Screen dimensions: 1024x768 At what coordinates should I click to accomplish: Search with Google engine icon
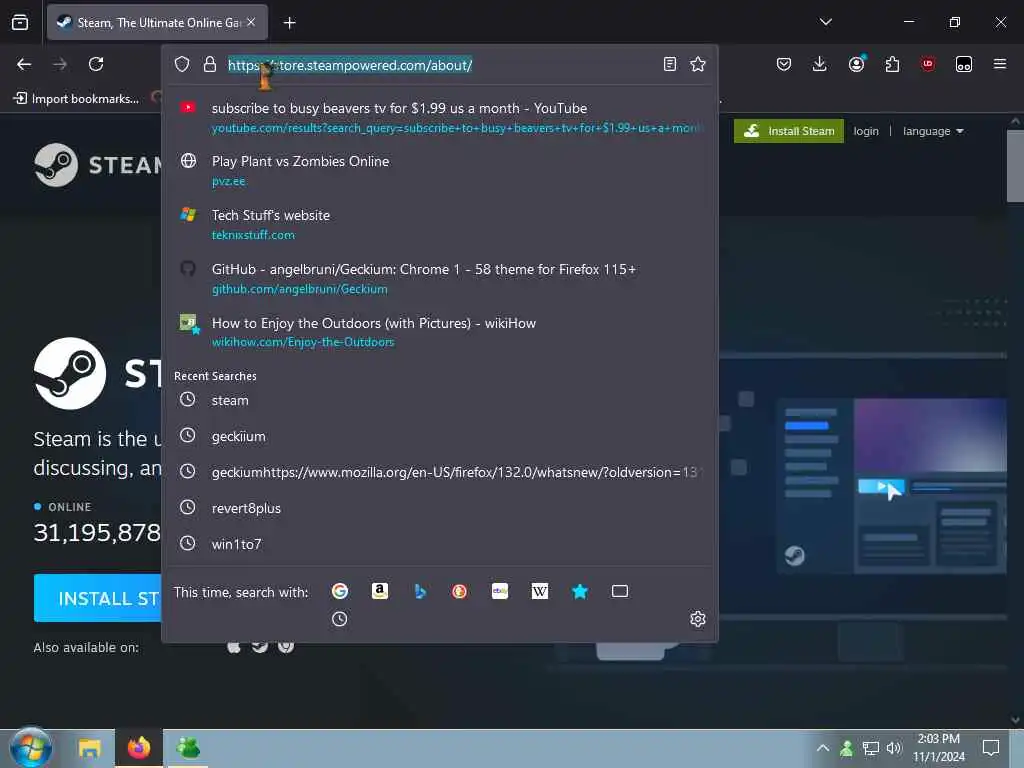tap(340, 591)
